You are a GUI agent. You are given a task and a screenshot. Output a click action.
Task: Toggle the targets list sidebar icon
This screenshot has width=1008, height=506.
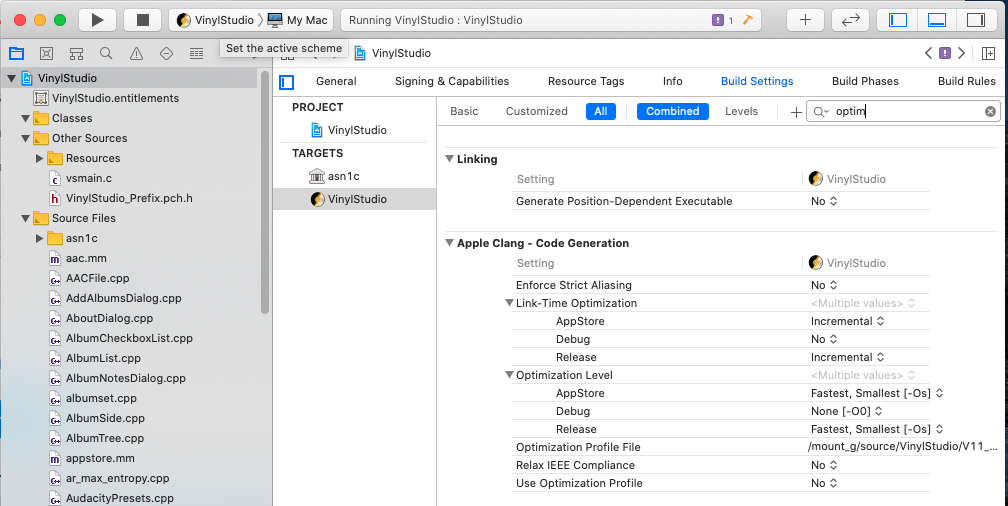pyautogui.click(x=287, y=82)
